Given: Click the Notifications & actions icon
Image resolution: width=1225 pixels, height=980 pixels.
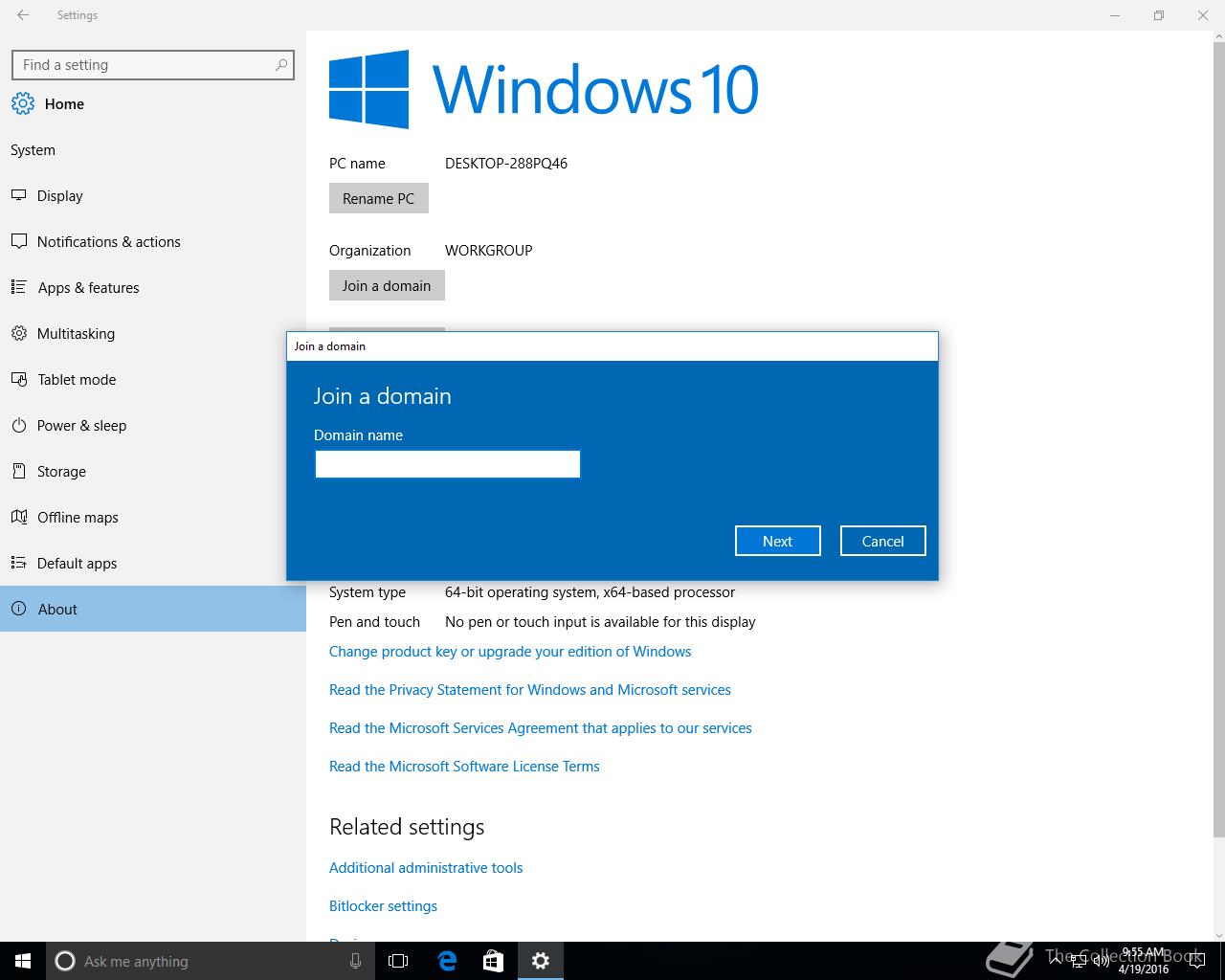Looking at the screenshot, I should pyautogui.click(x=19, y=241).
